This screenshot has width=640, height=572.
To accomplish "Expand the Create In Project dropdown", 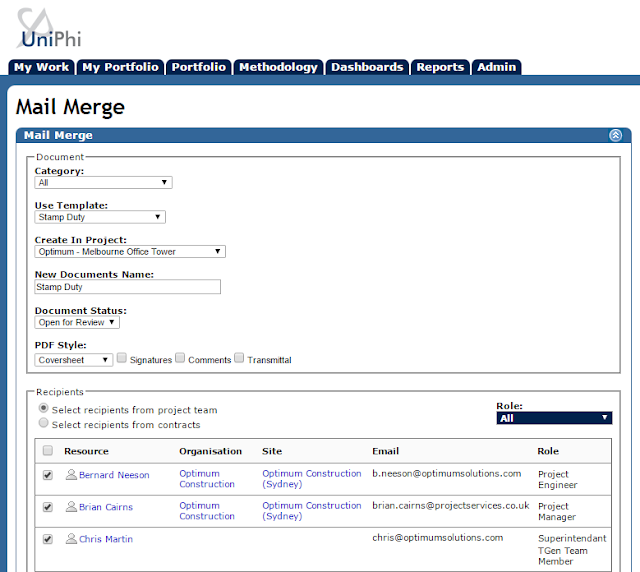I will (x=130, y=252).
